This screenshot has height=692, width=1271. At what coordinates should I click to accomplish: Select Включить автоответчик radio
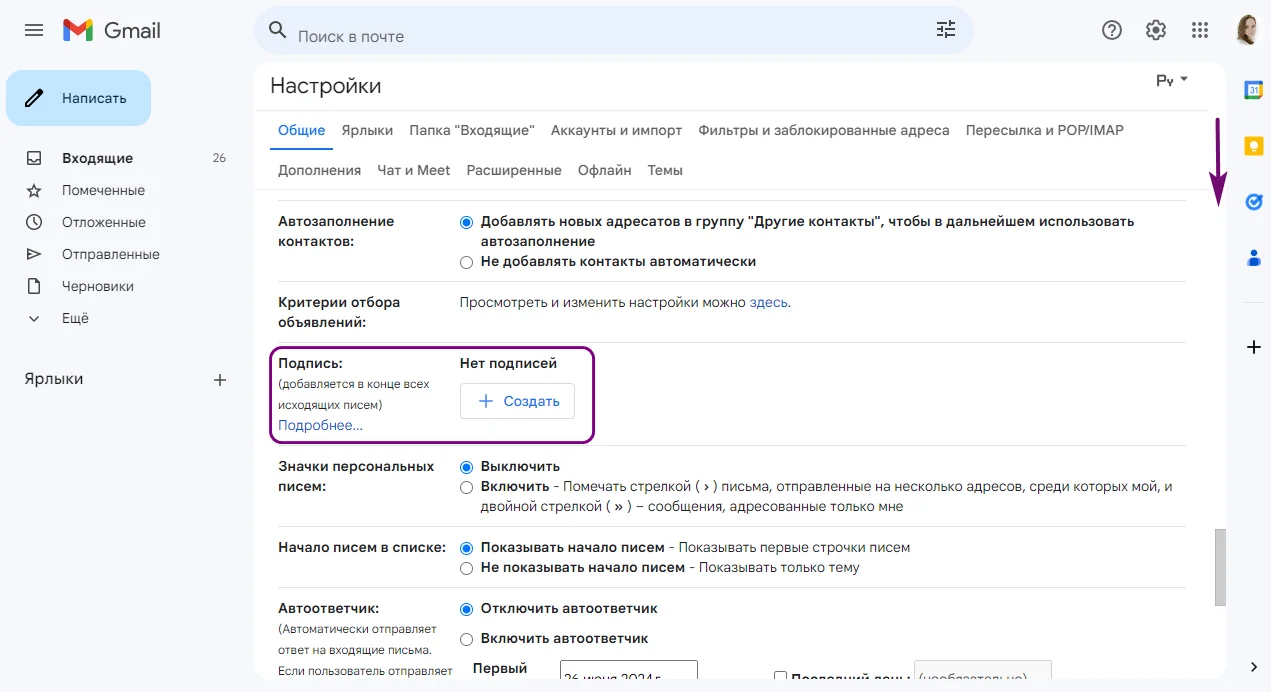pyautogui.click(x=466, y=639)
